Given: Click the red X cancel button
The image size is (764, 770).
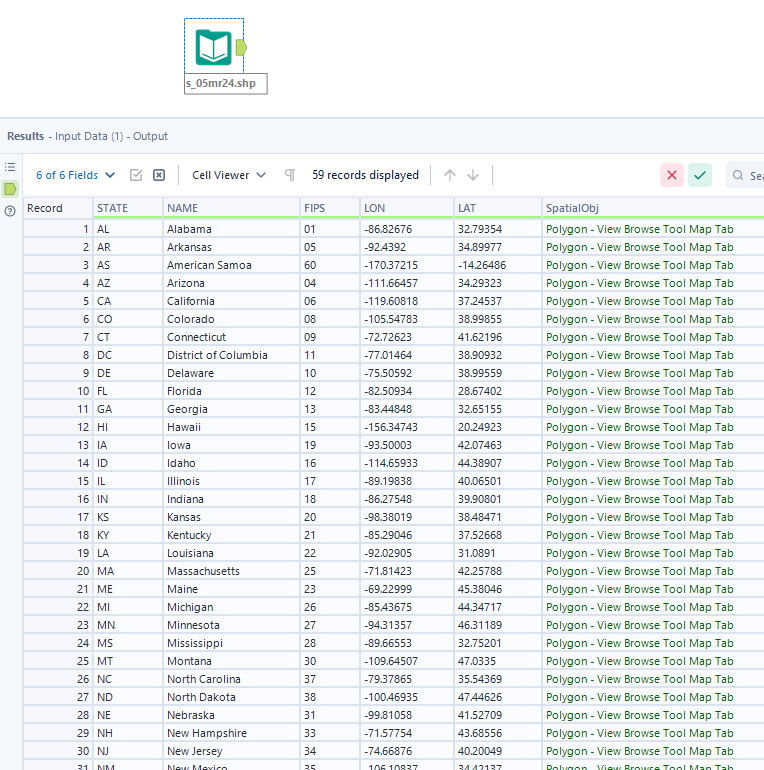Looking at the screenshot, I should [x=672, y=175].
